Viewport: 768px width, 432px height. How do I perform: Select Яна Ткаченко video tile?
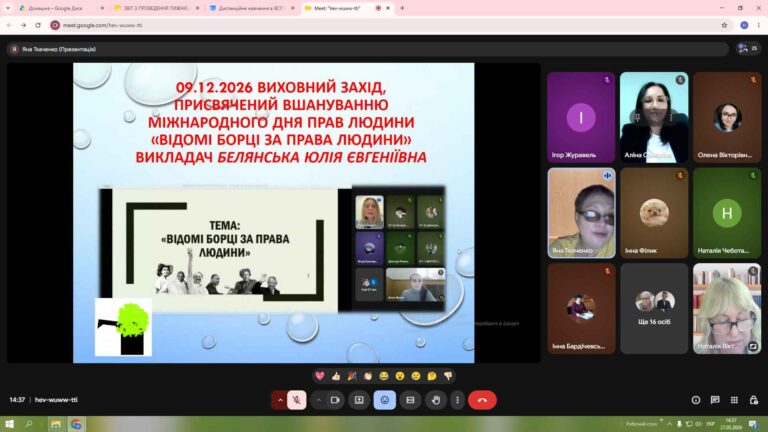click(x=581, y=213)
